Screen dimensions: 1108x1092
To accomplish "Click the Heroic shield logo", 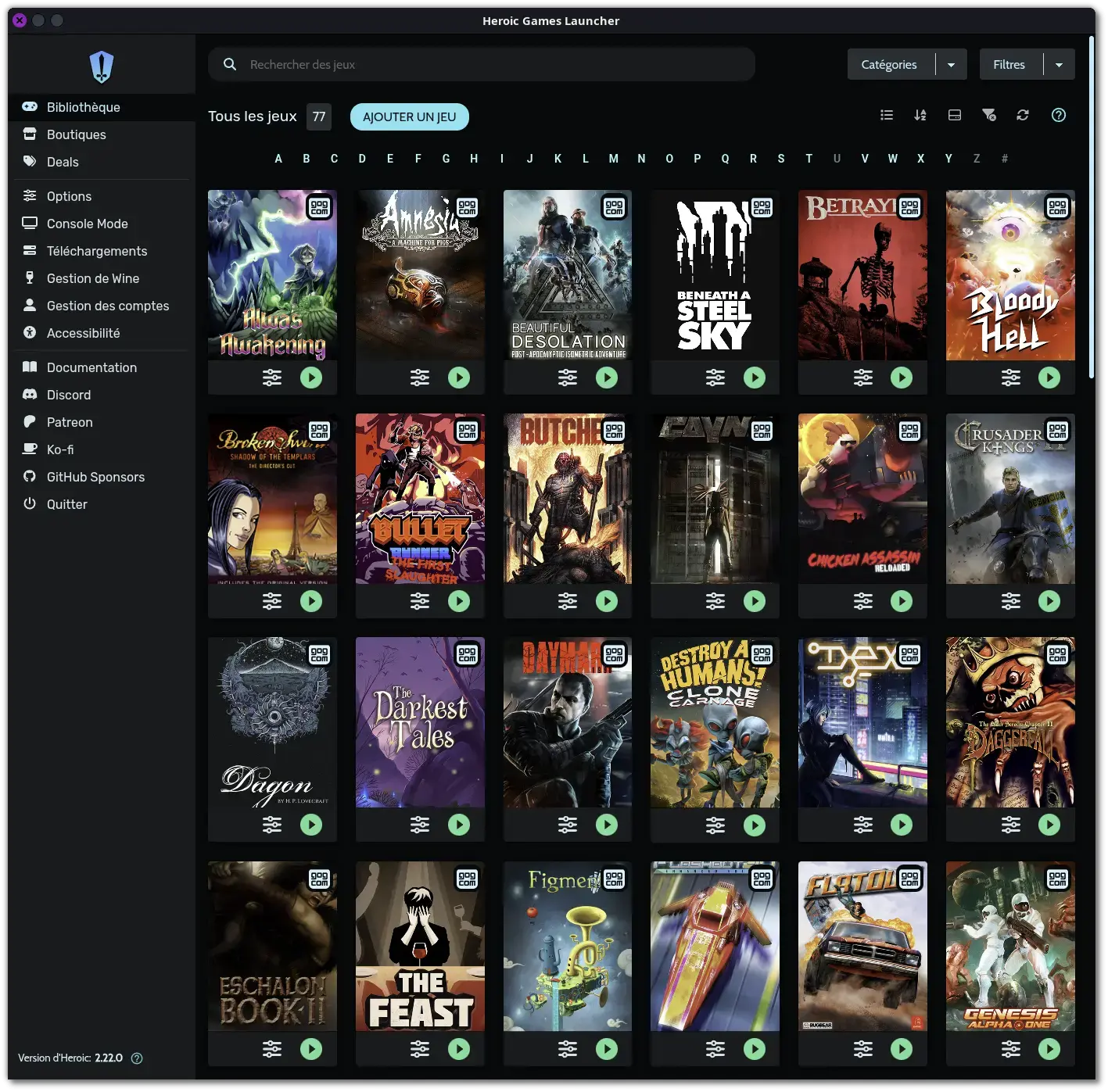I will (x=102, y=66).
